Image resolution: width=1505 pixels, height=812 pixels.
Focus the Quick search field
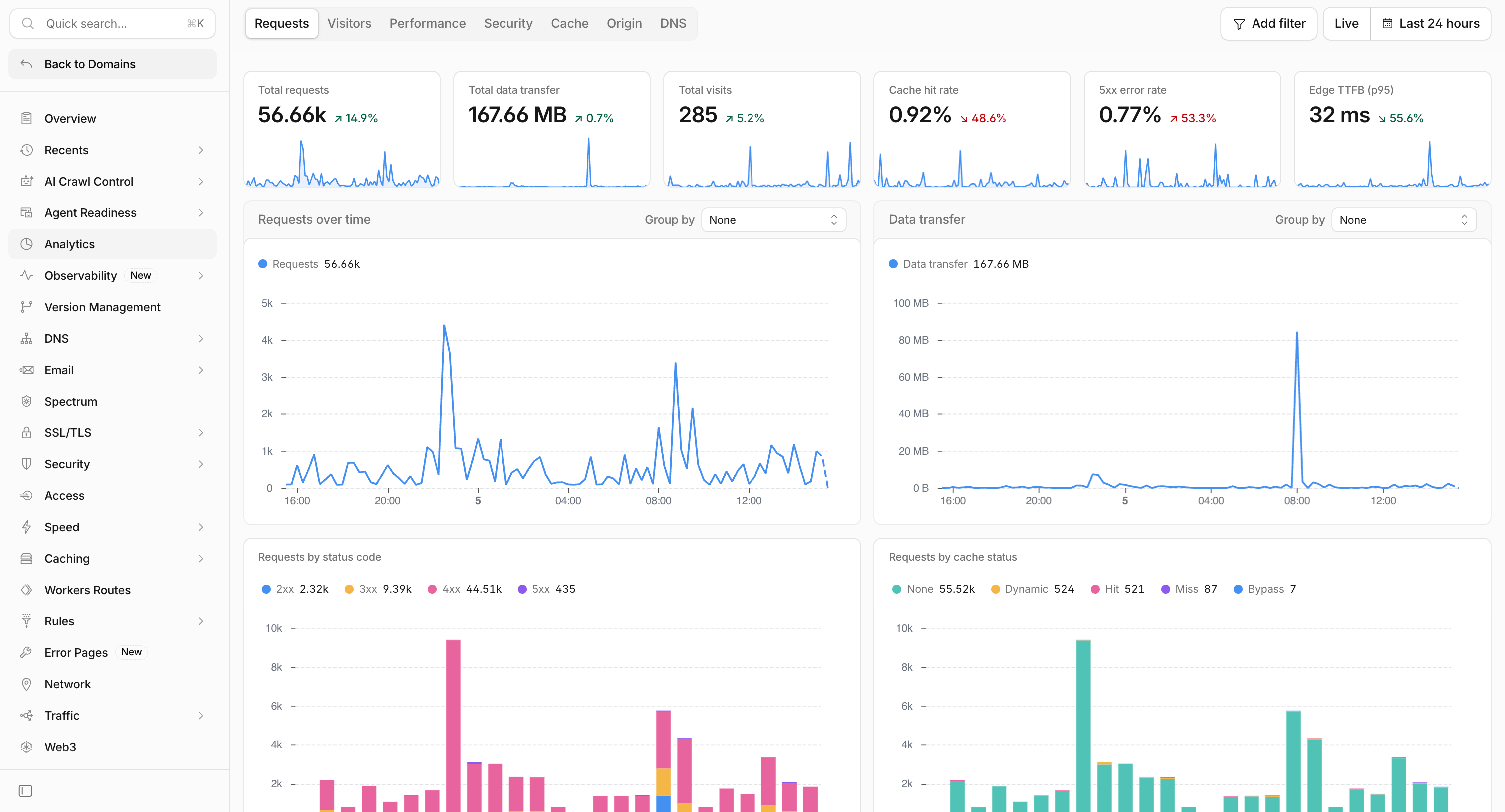113,24
